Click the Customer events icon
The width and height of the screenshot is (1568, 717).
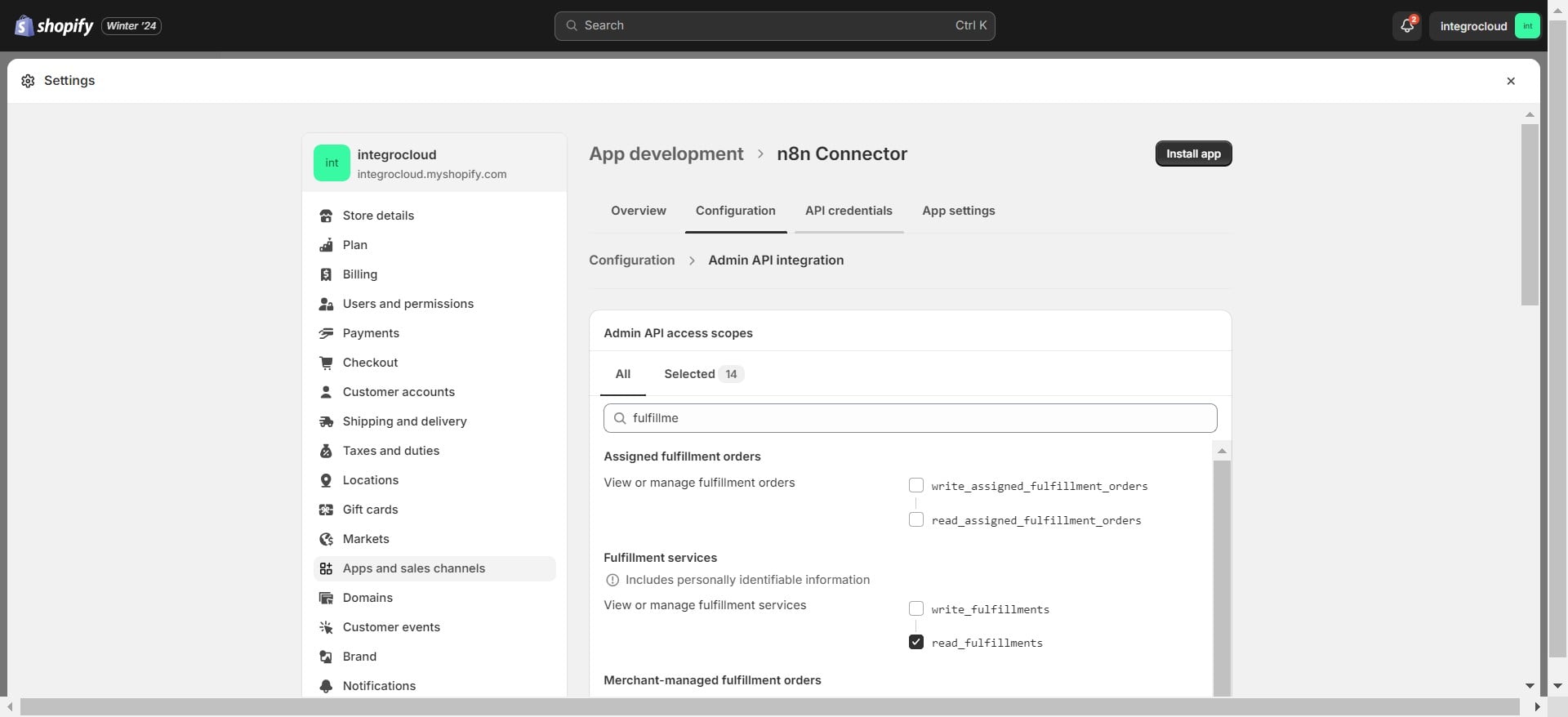326,627
